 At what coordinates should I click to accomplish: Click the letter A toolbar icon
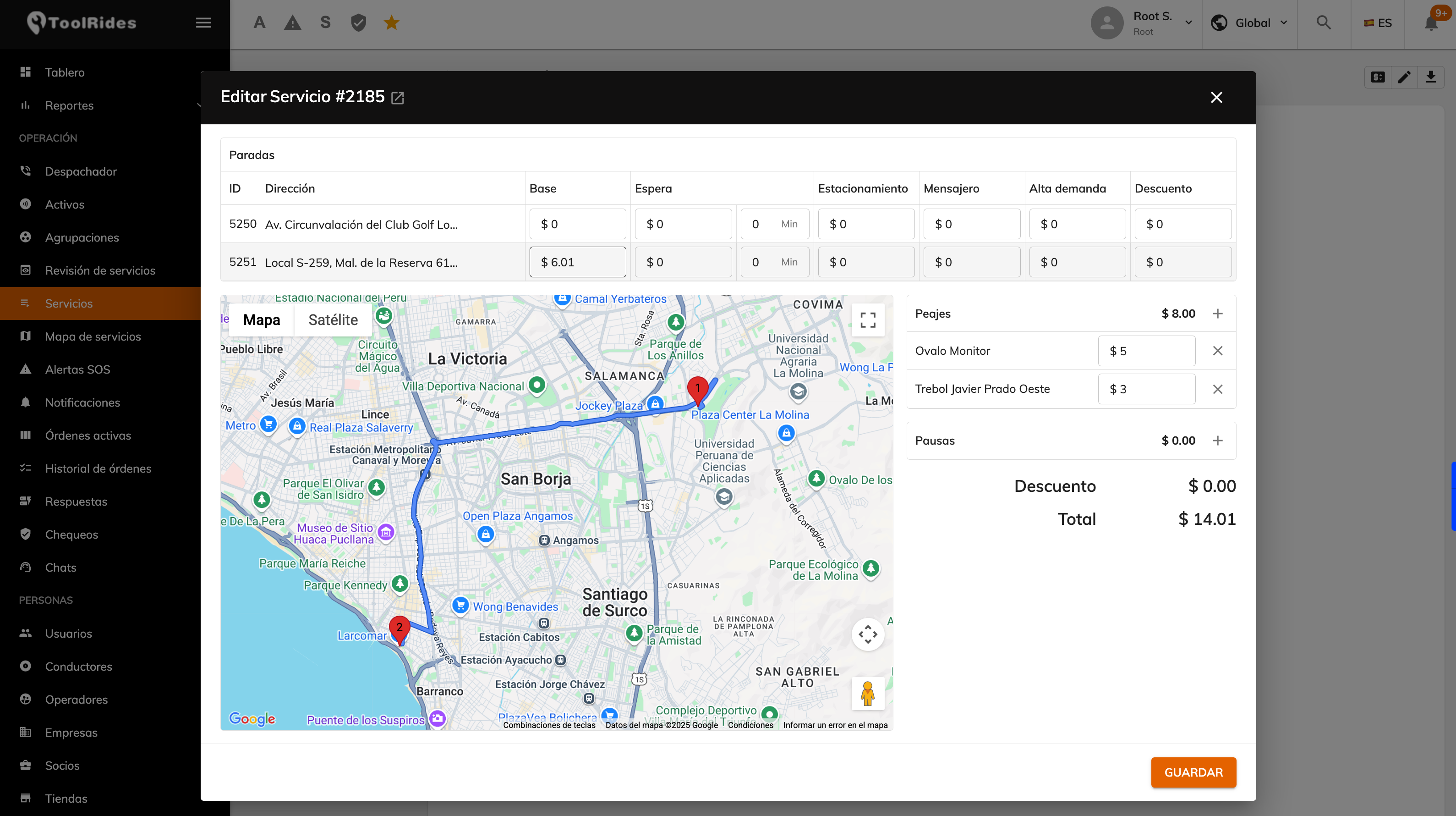click(x=259, y=22)
